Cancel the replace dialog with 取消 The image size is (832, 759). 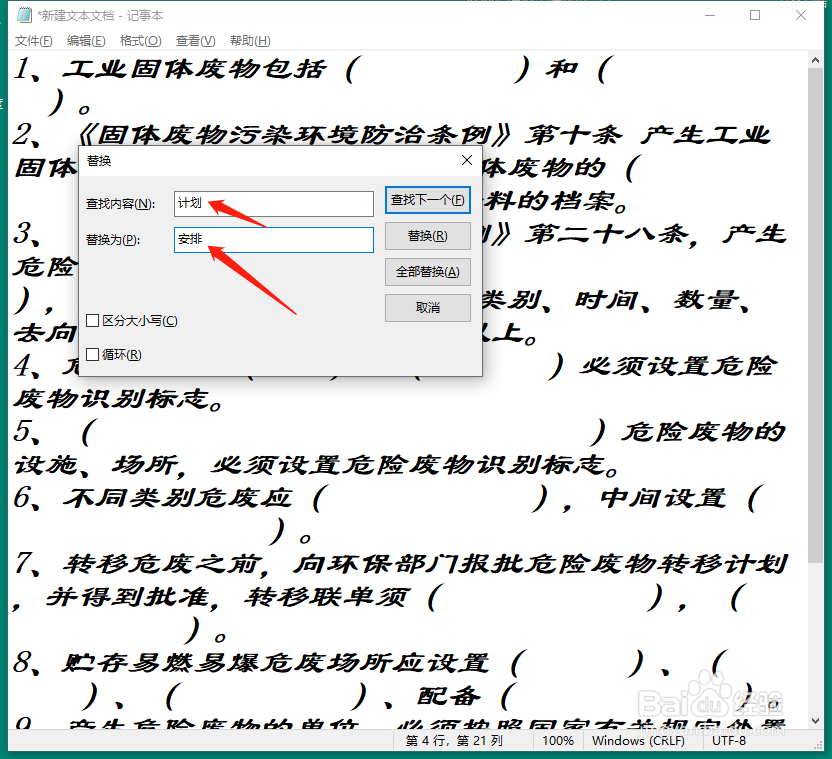pos(428,308)
